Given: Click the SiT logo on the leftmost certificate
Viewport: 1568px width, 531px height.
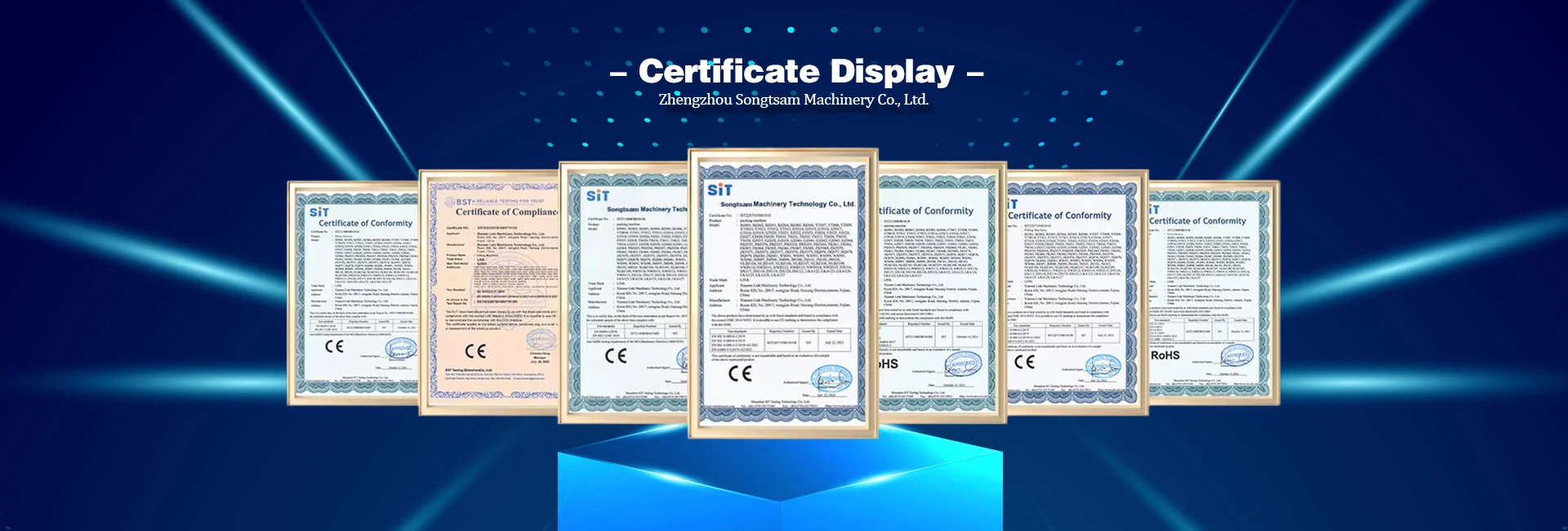Looking at the screenshot, I should [319, 212].
